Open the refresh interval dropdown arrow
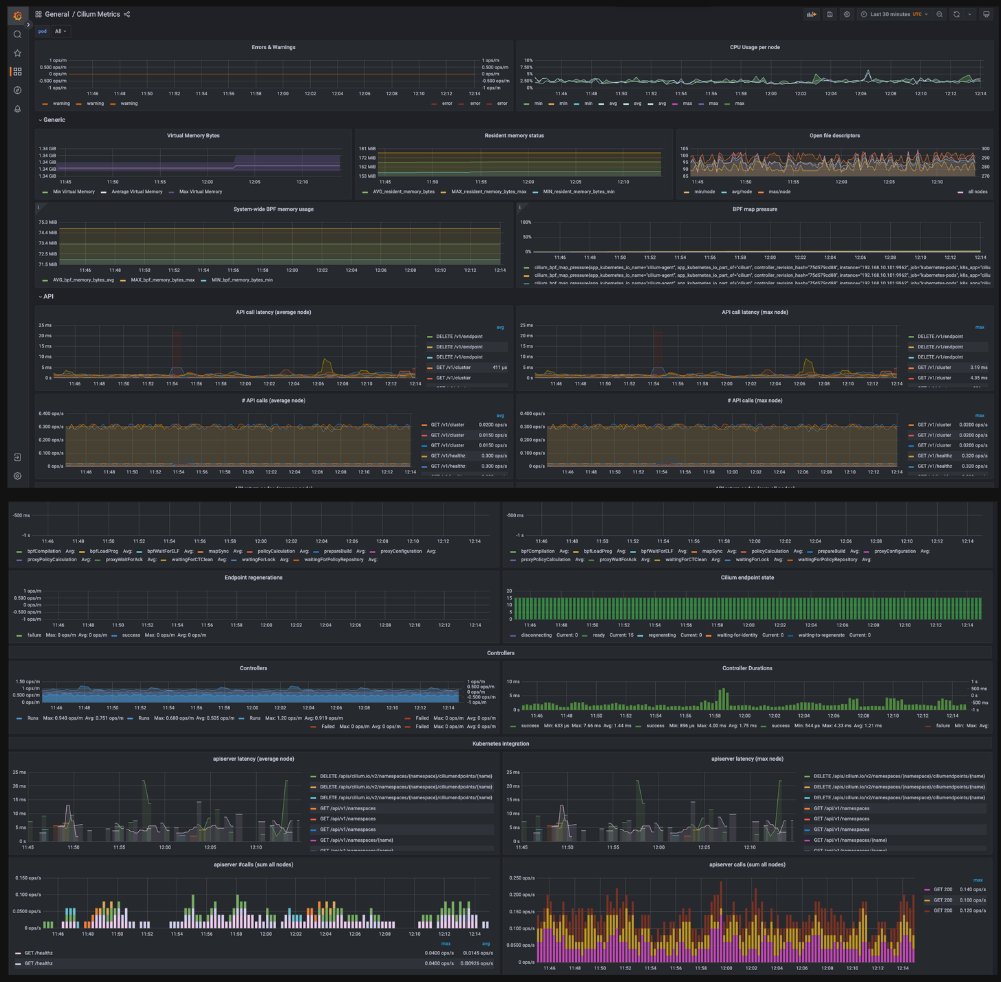The image size is (1001, 982). pyautogui.click(x=970, y=14)
